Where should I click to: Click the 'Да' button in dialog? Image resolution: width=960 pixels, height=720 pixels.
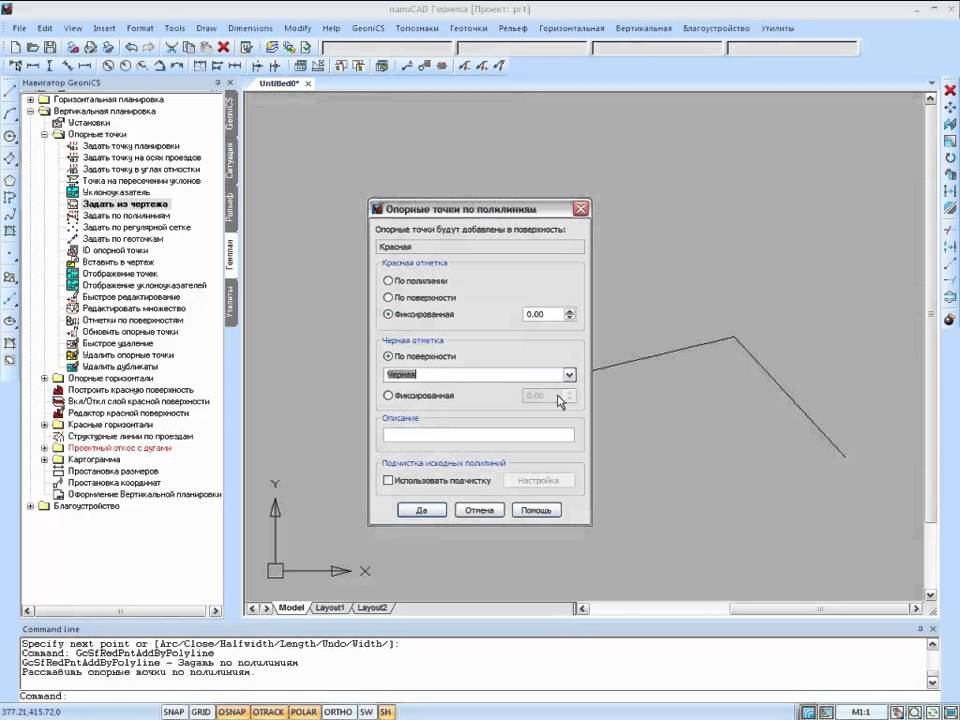[x=422, y=510]
